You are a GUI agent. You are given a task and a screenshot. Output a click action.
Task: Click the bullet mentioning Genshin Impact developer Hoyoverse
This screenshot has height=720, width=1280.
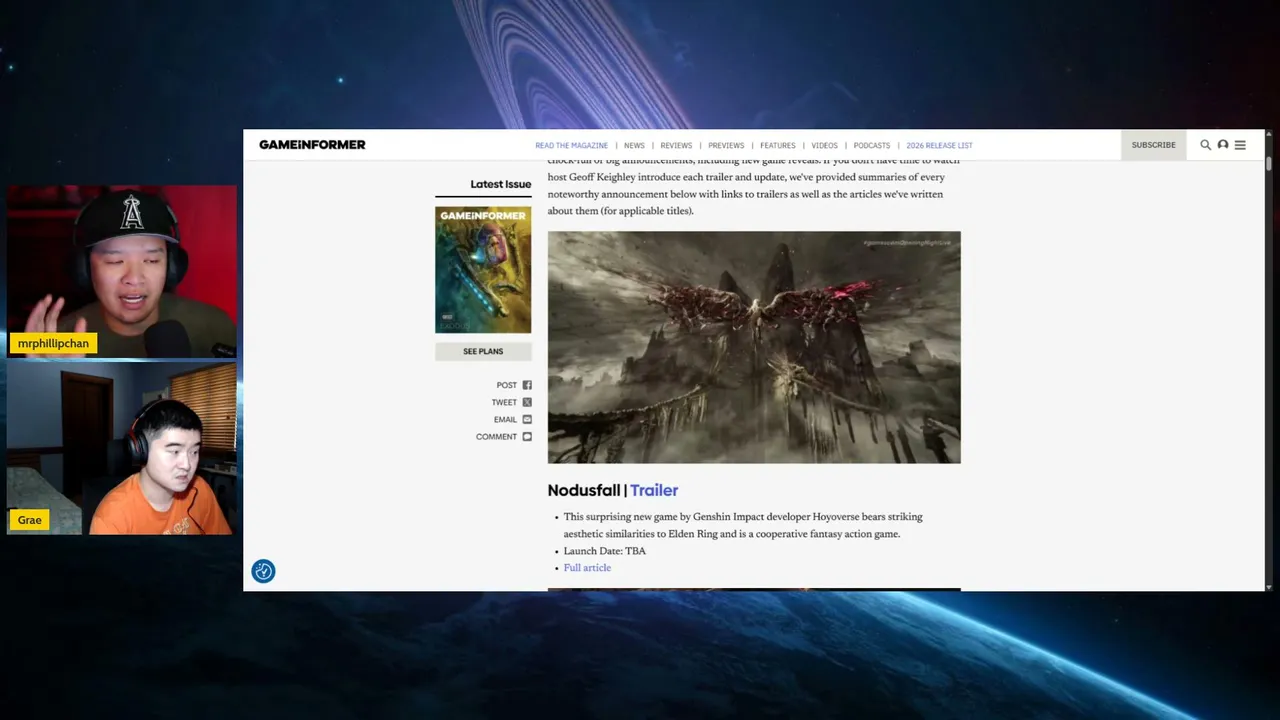(743, 525)
